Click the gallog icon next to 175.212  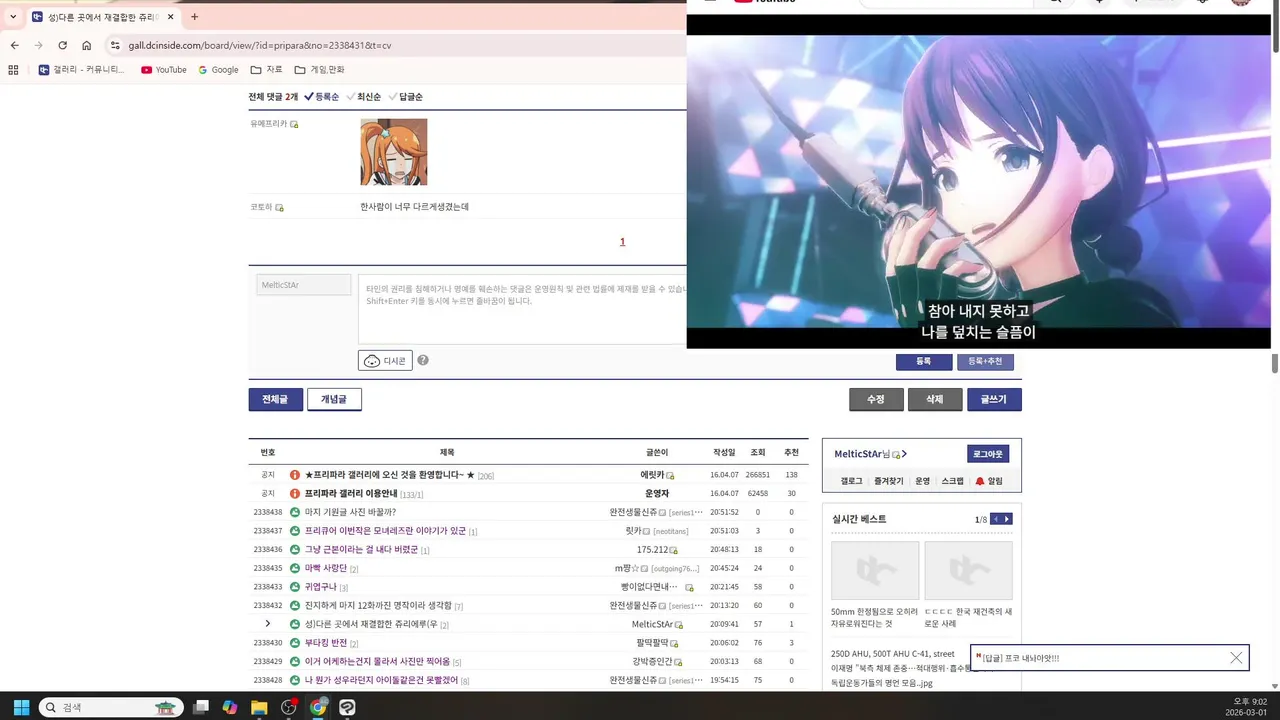point(674,550)
